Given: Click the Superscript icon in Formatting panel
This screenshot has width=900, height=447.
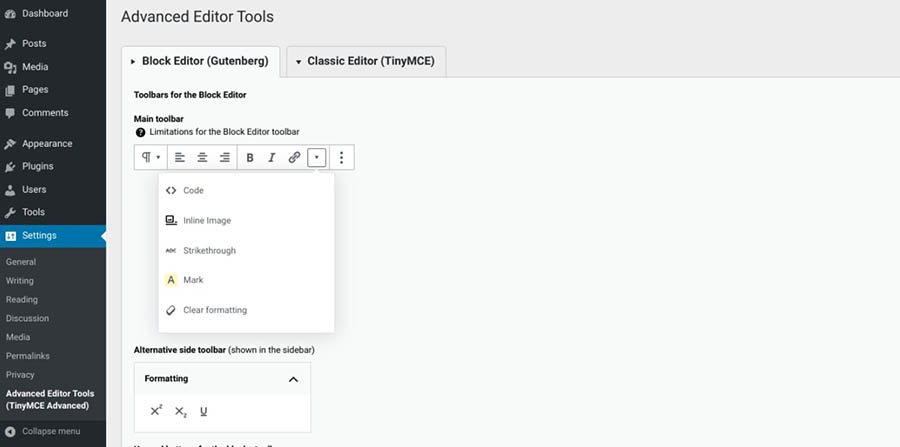Looking at the screenshot, I should click(x=156, y=411).
